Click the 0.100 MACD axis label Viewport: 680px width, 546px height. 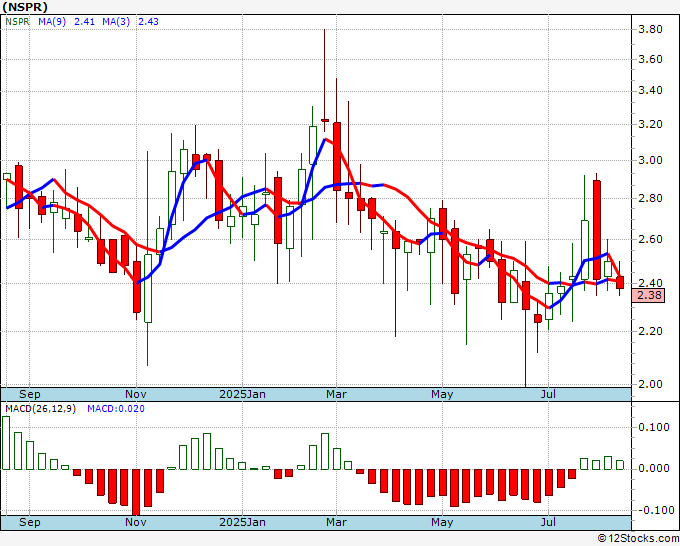pyautogui.click(x=654, y=427)
